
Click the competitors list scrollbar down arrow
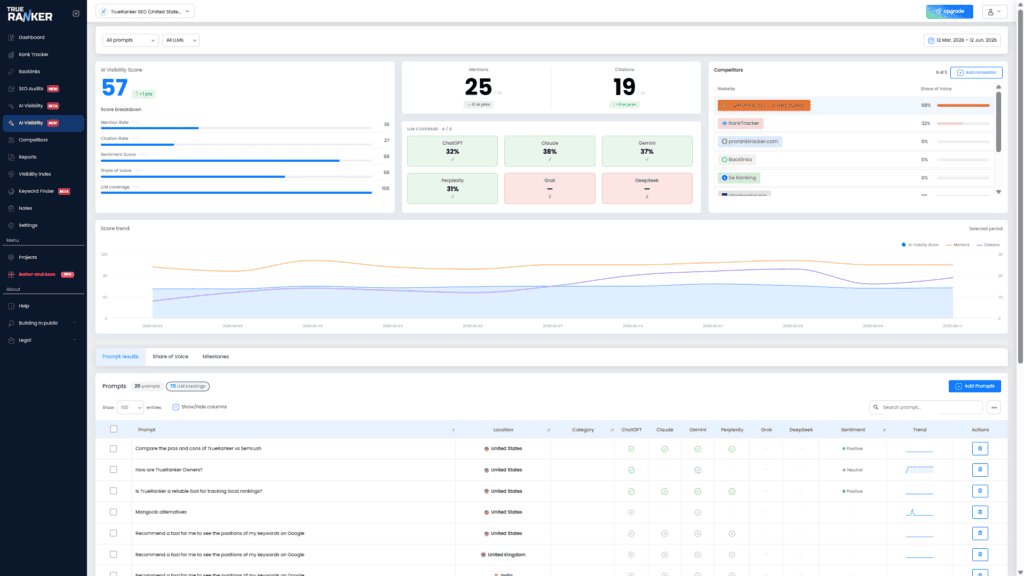click(998, 192)
